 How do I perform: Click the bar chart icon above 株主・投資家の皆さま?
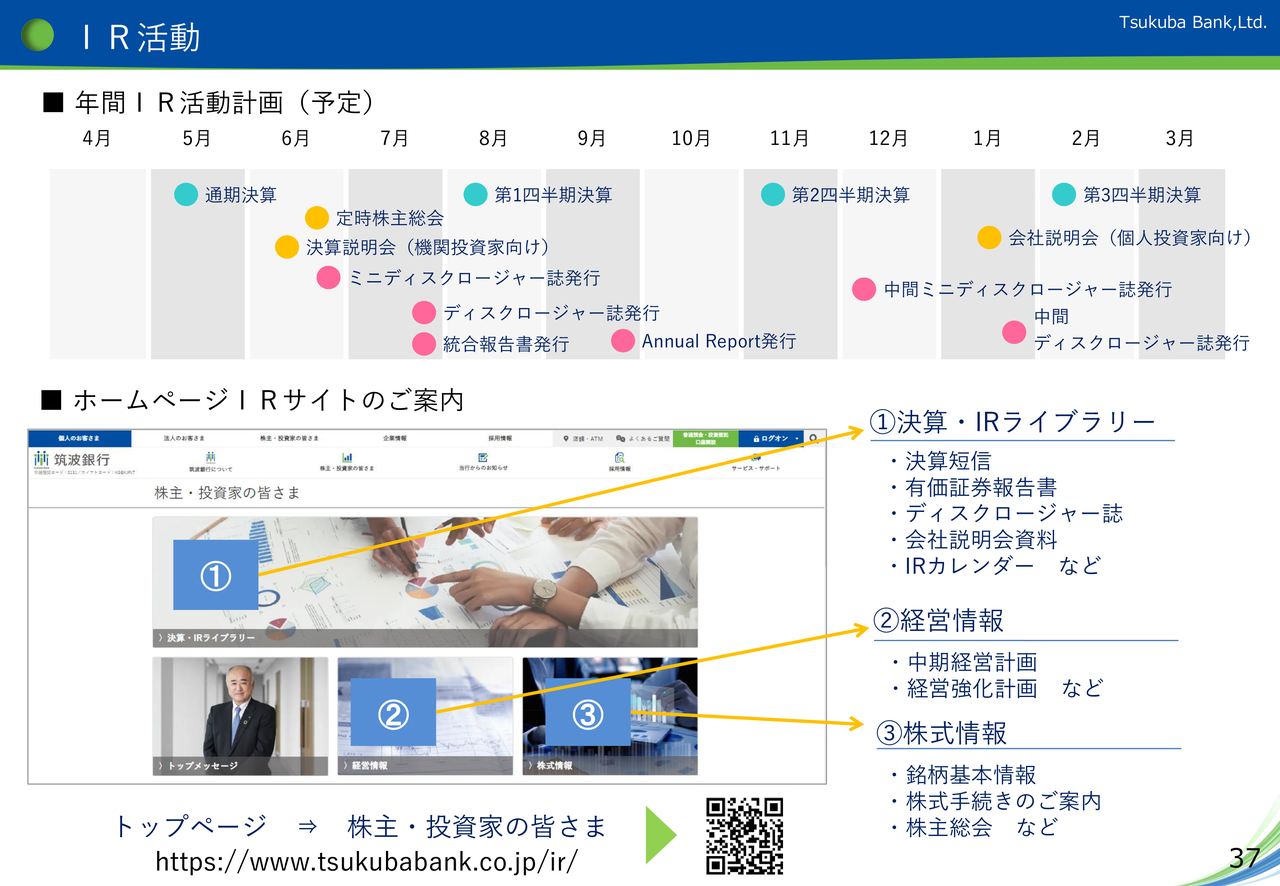[347, 457]
